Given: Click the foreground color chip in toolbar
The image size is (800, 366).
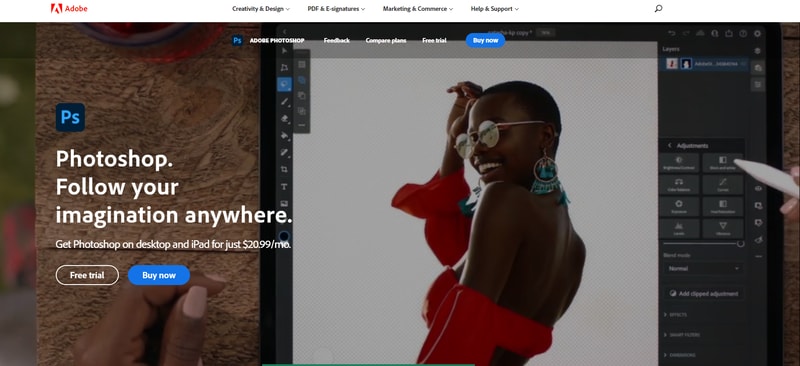Looking at the screenshot, I should (284, 236).
